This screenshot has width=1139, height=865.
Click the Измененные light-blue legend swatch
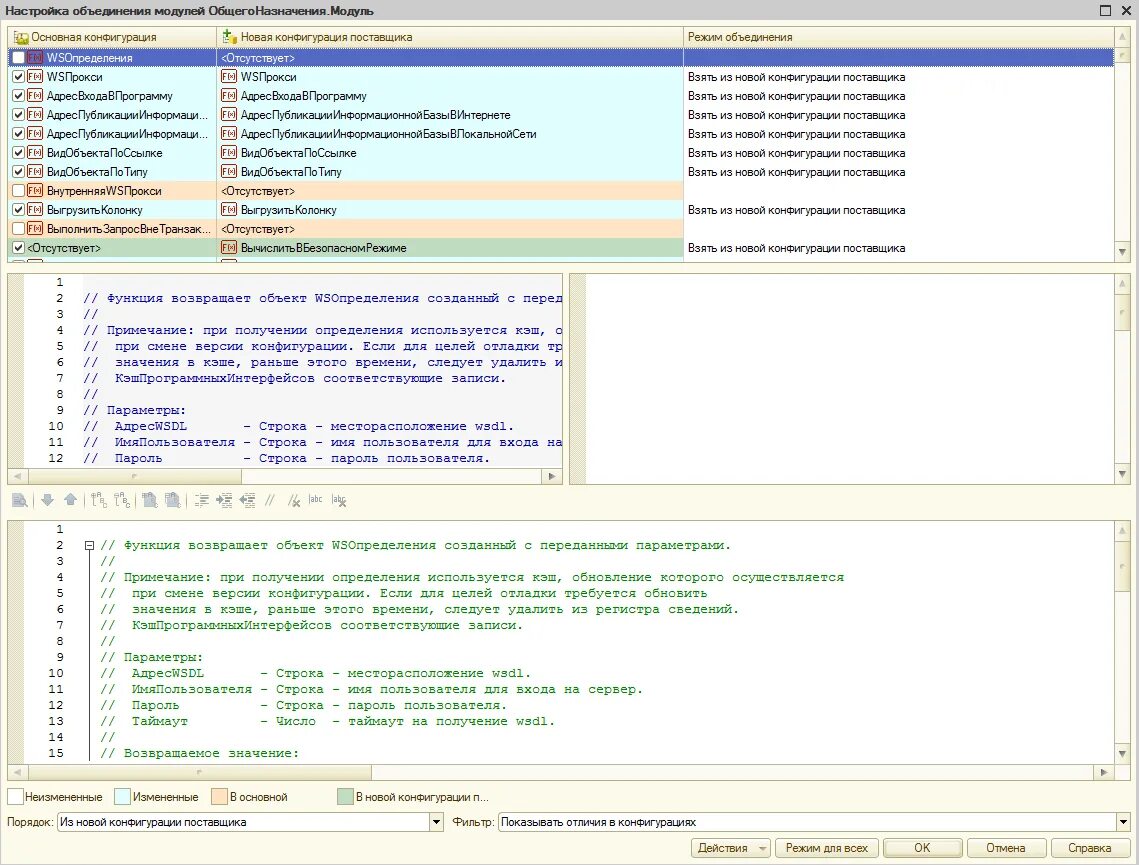(x=122, y=797)
